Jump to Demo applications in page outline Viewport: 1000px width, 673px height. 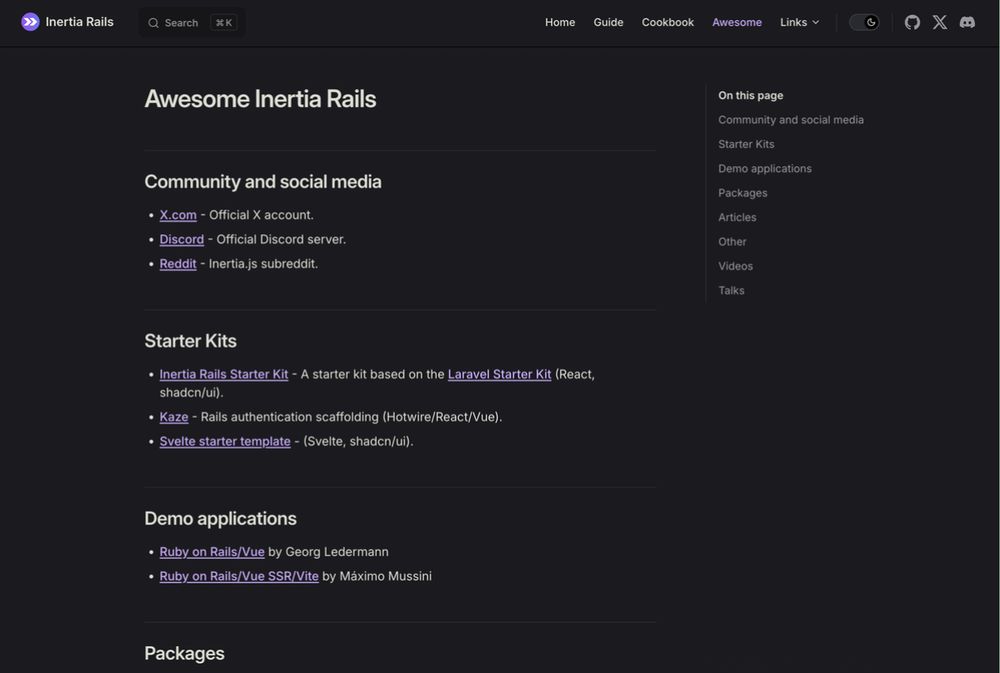(765, 168)
